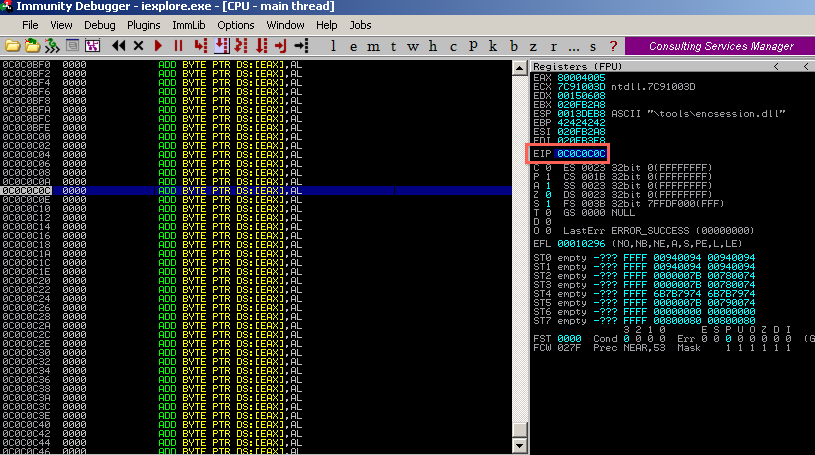
Task: Click Execute till return icon
Action: 281,46
